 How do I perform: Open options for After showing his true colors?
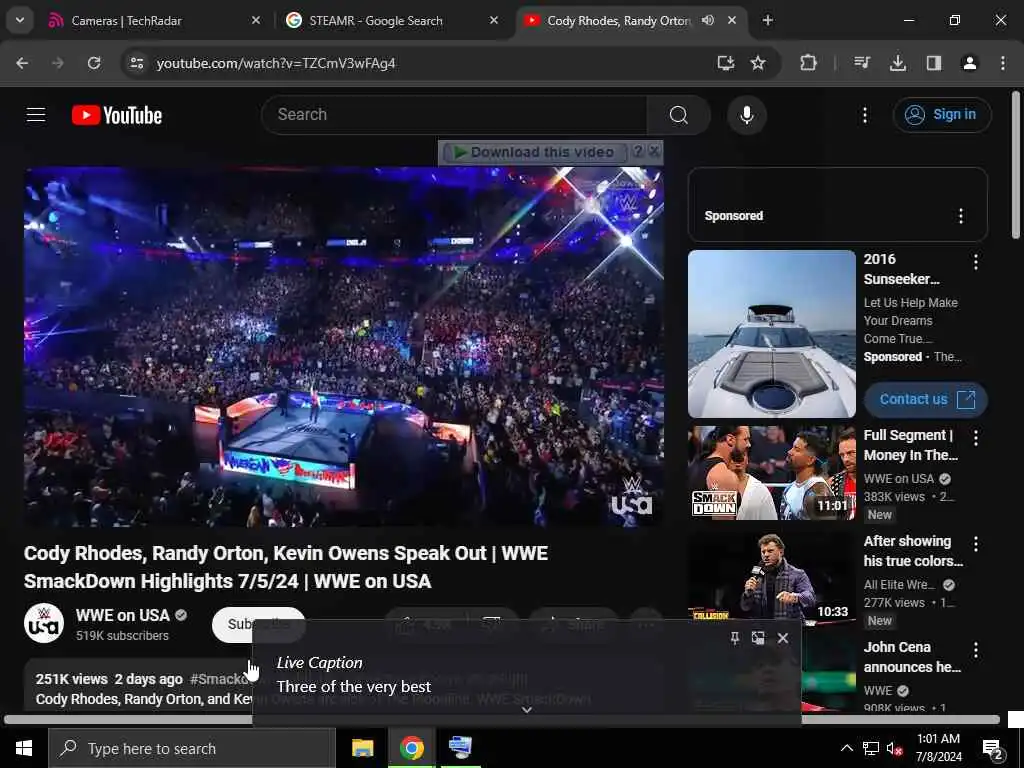[976, 544]
